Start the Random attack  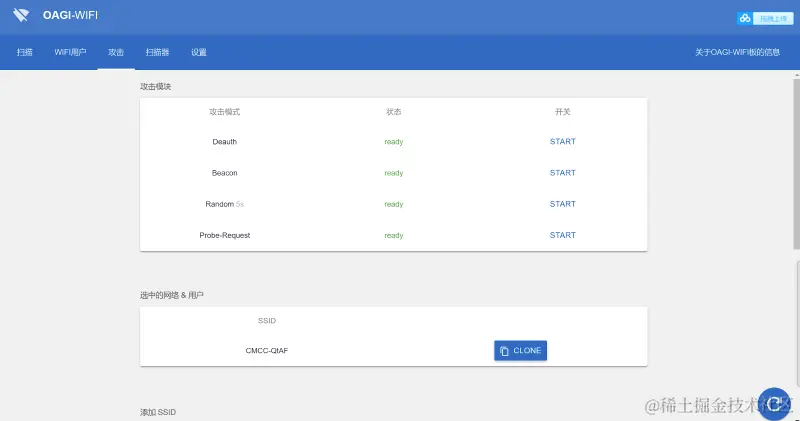point(562,204)
